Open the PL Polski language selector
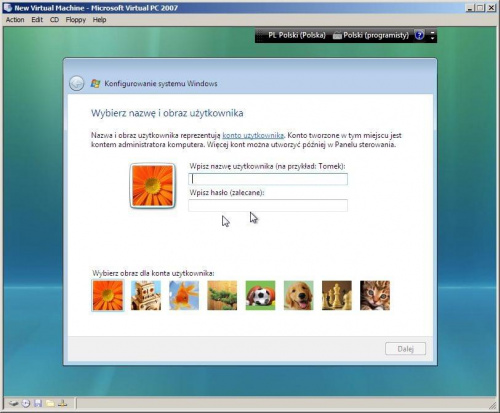 [297, 35]
